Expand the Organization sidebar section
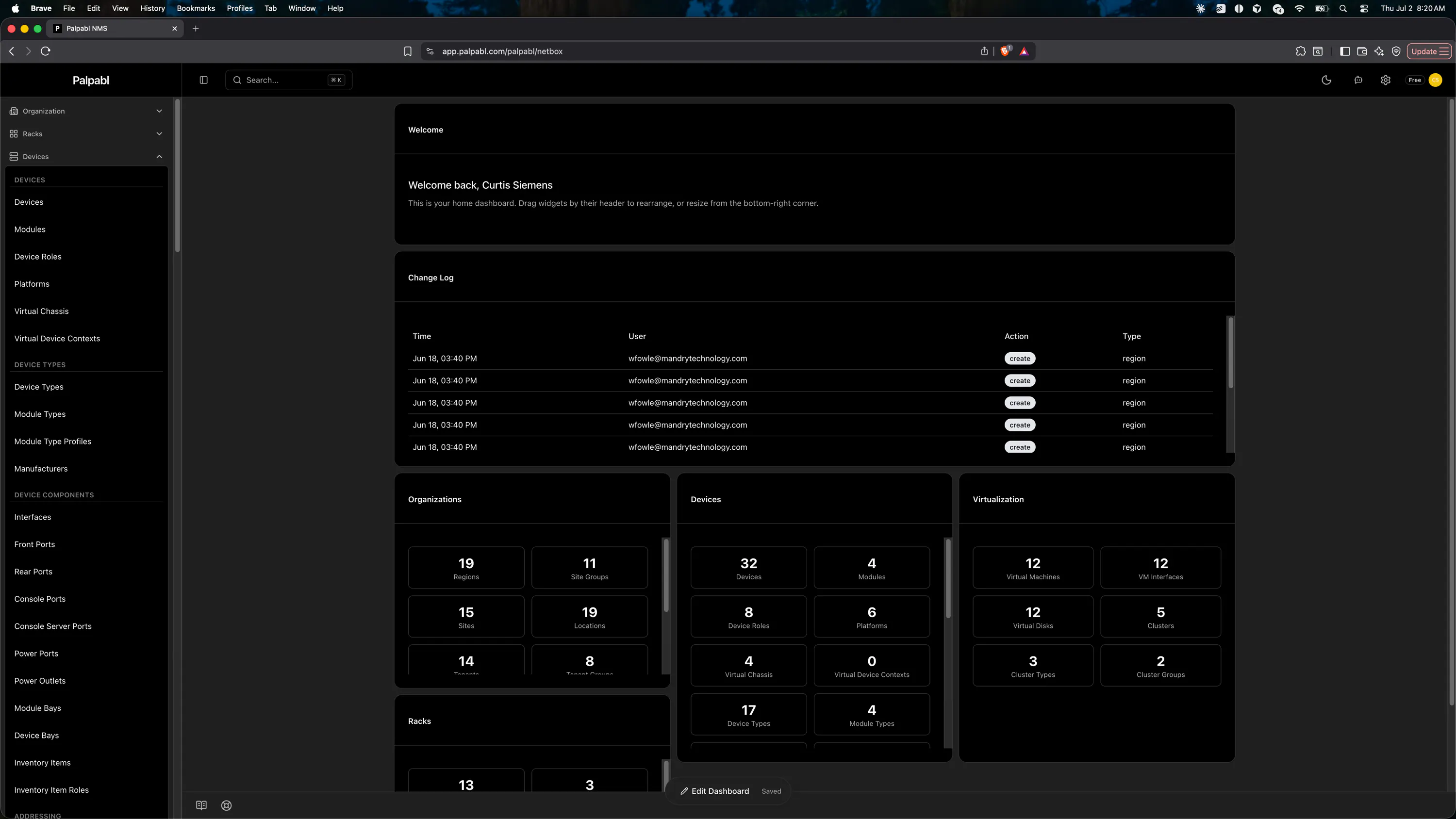This screenshot has width=1456, height=819. pyautogui.click(x=86, y=111)
